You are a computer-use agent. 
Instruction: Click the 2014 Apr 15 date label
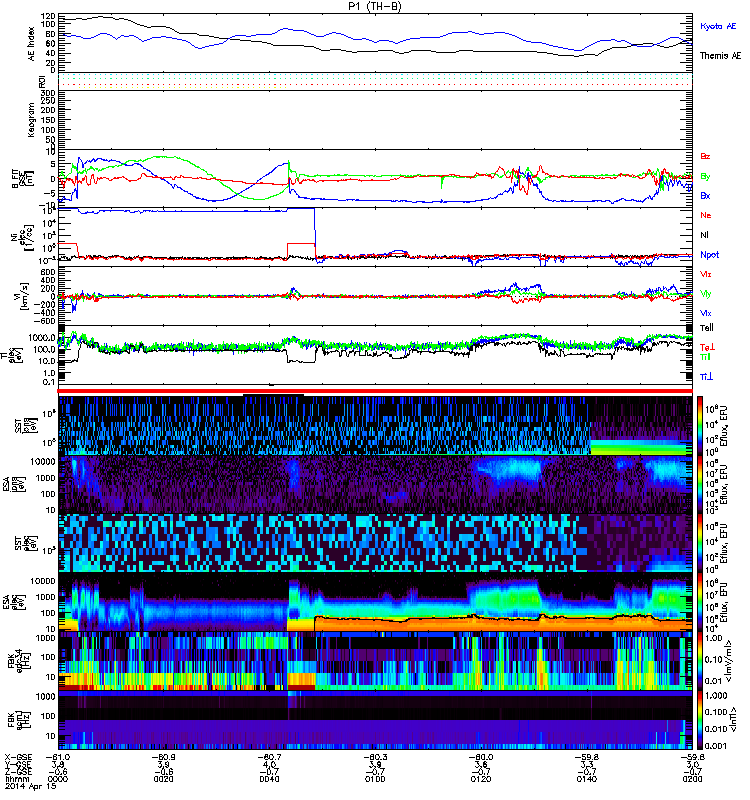pos(30,786)
